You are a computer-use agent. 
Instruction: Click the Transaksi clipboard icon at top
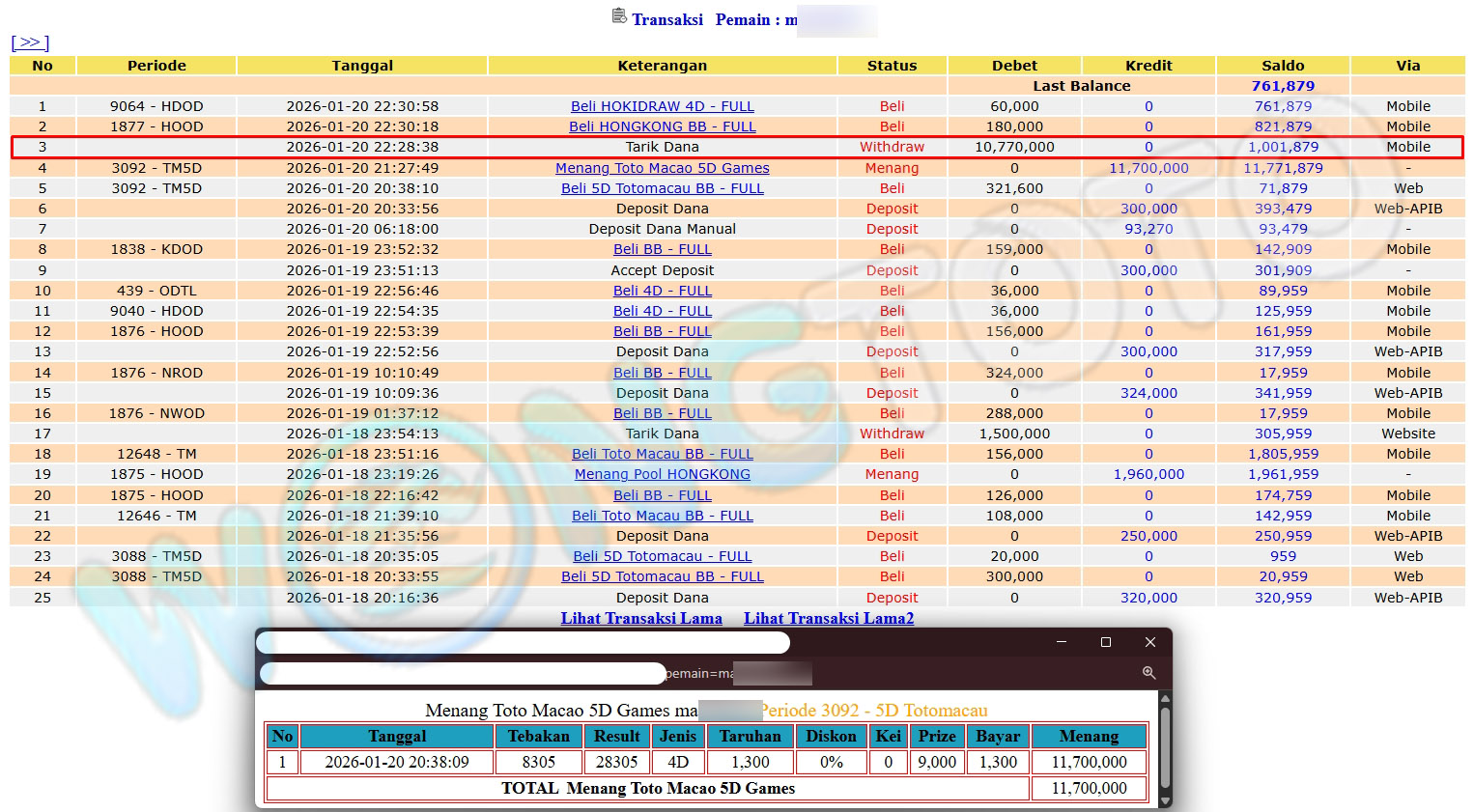tap(619, 16)
